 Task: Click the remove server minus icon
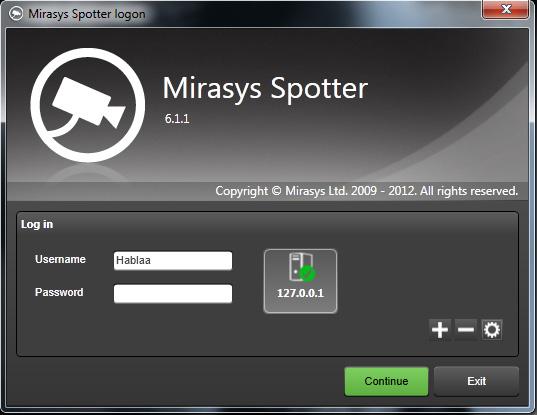tap(466, 330)
